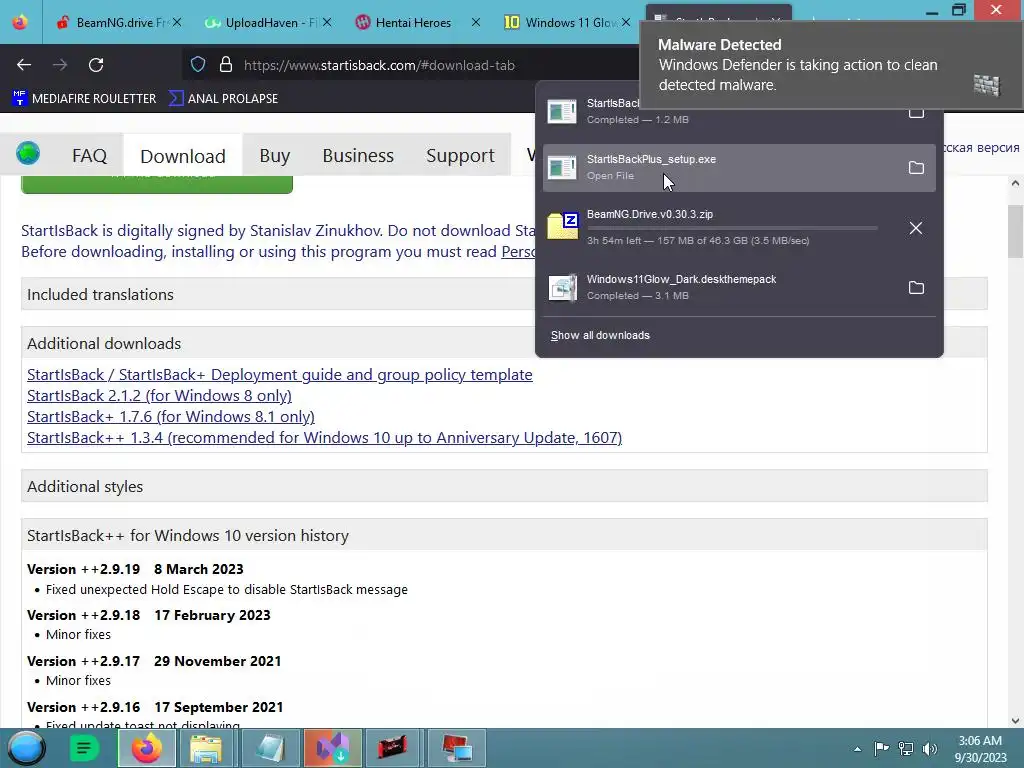Viewport: 1024px width, 768px height.
Task: Click the green download button
Action: tap(157, 184)
